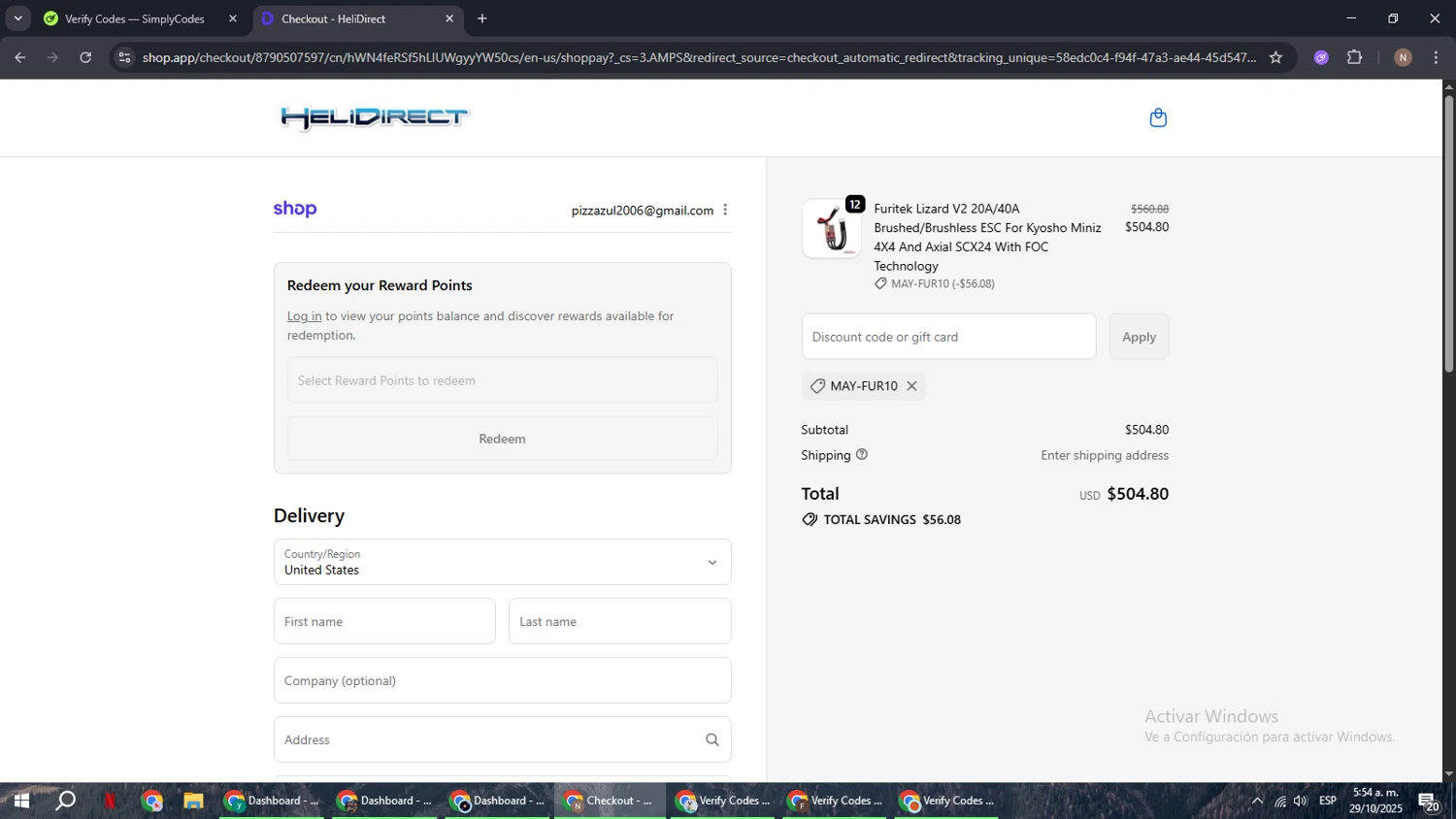
Task: Click the pizzazul2006@gmail.com email text
Action: pyautogui.click(x=643, y=211)
